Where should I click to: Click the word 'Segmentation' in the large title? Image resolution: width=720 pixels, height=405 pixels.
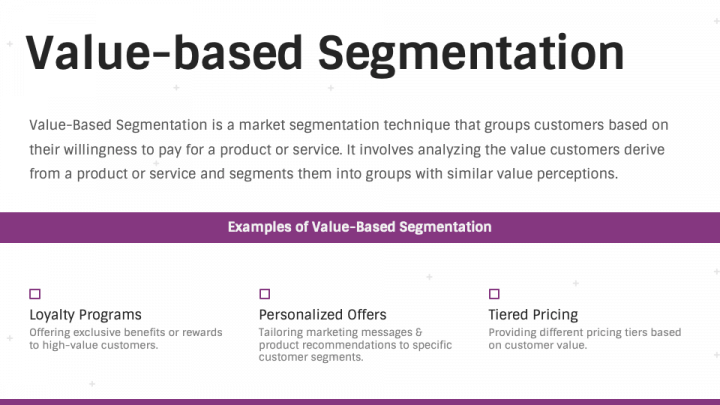(x=471, y=54)
